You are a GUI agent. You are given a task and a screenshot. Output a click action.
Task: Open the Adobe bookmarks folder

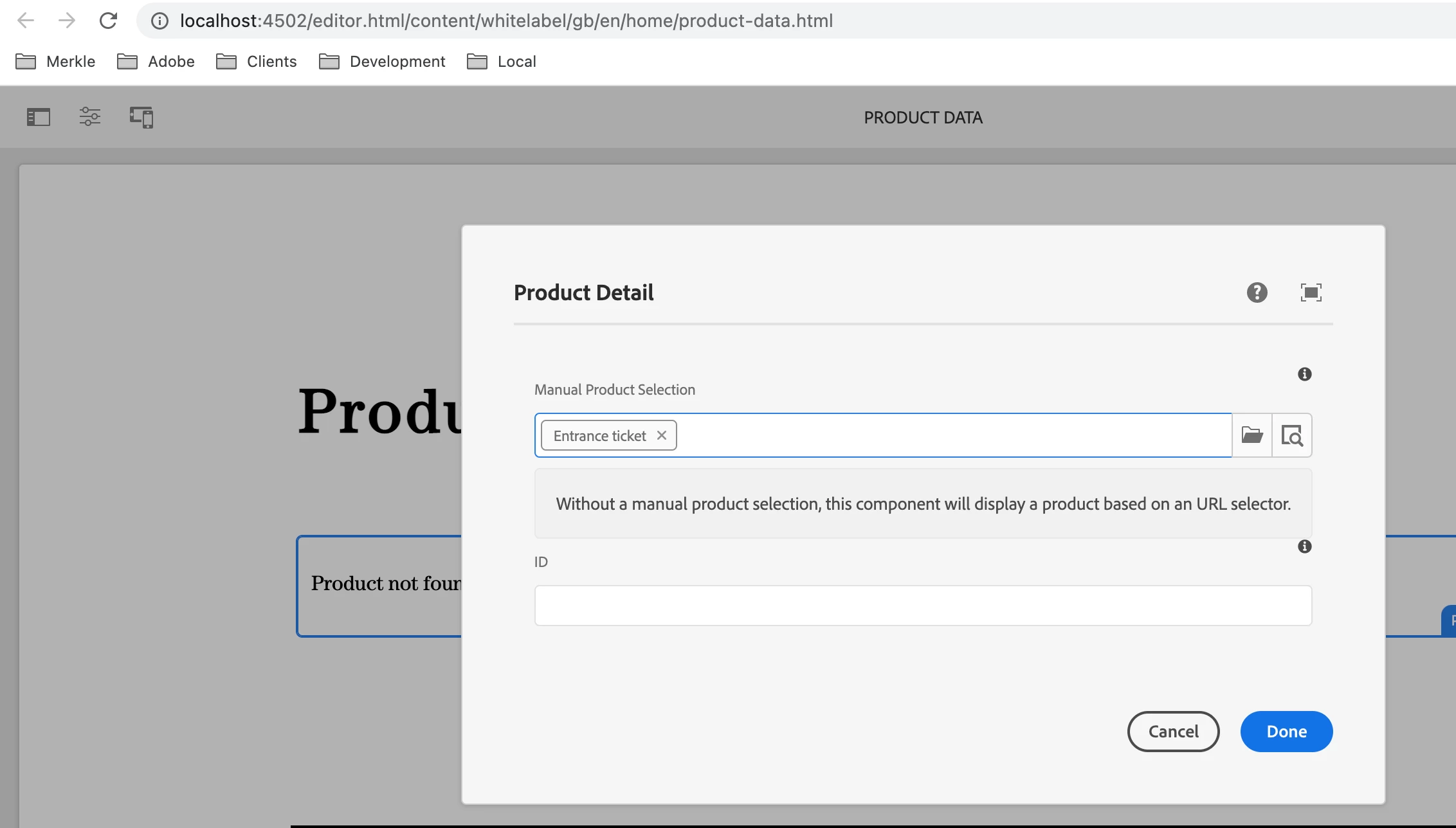coord(156,62)
